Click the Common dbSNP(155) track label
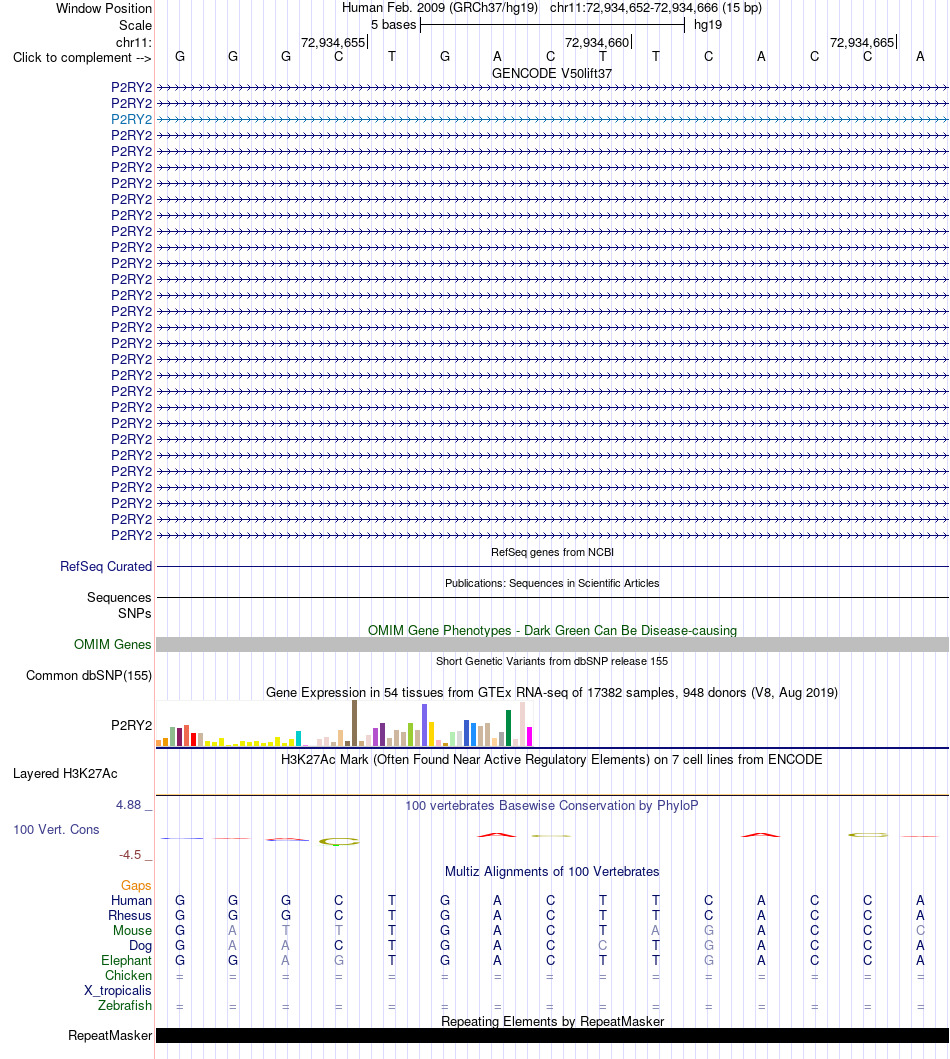This screenshot has width=950, height=1059. click(x=89, y=675)
